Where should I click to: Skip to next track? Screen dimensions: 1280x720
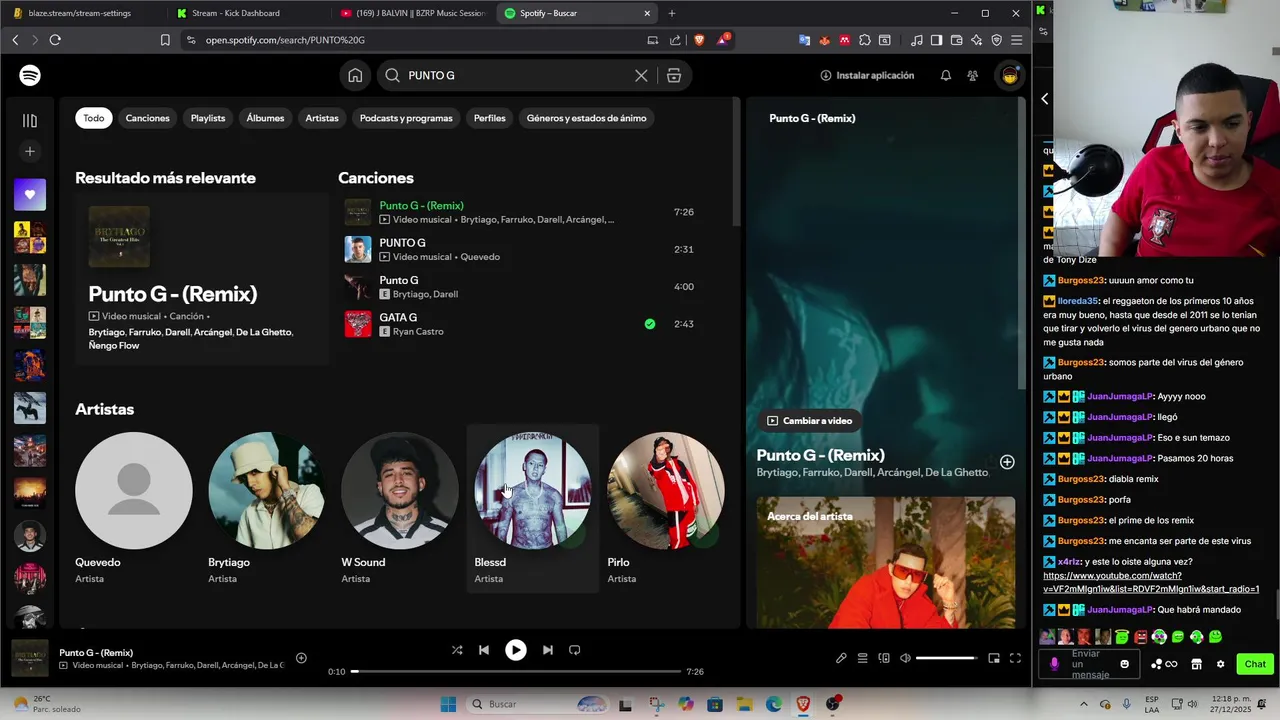547,650
